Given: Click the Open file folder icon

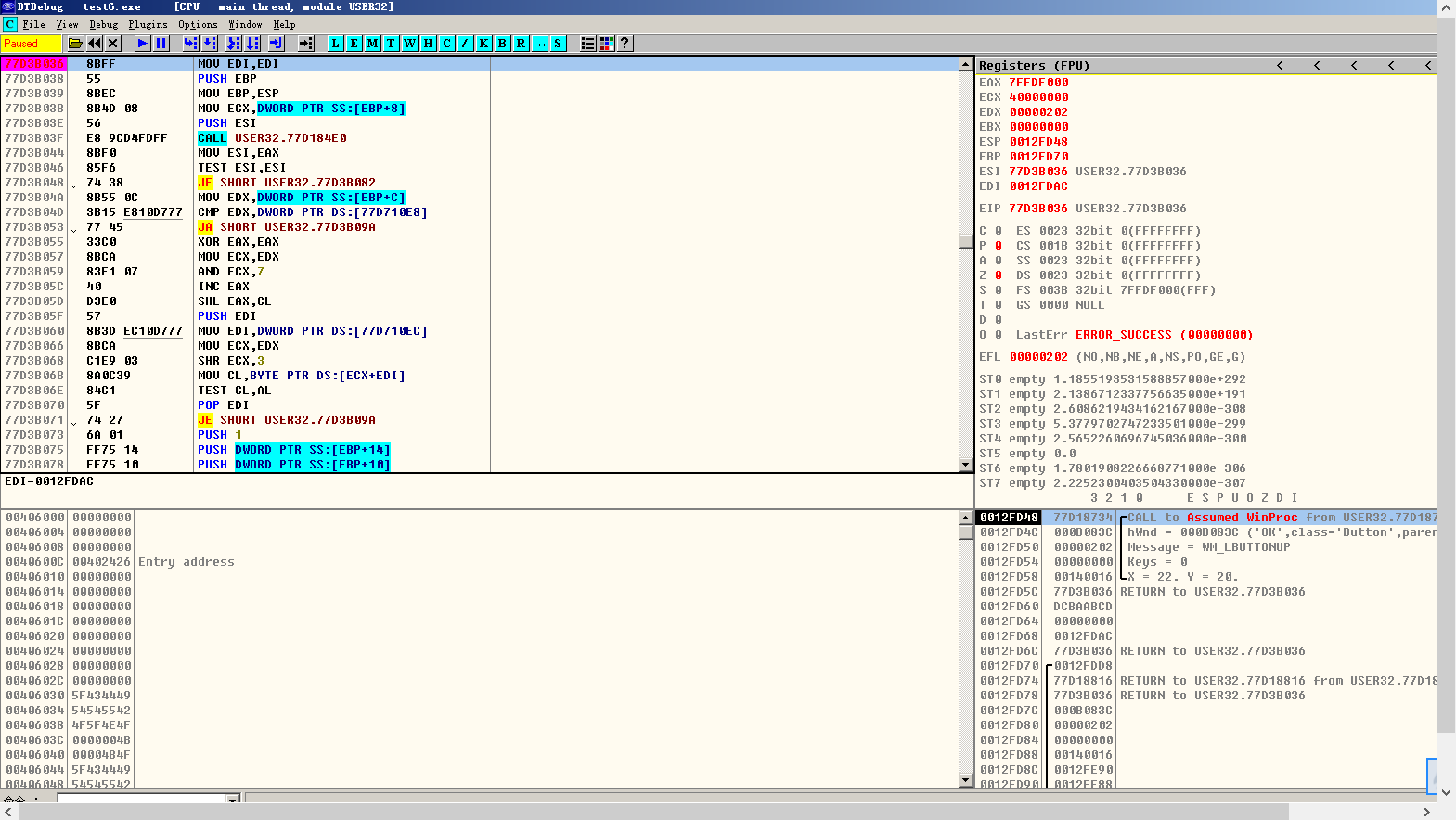Looking at the screenshot, I should (76, 44).
